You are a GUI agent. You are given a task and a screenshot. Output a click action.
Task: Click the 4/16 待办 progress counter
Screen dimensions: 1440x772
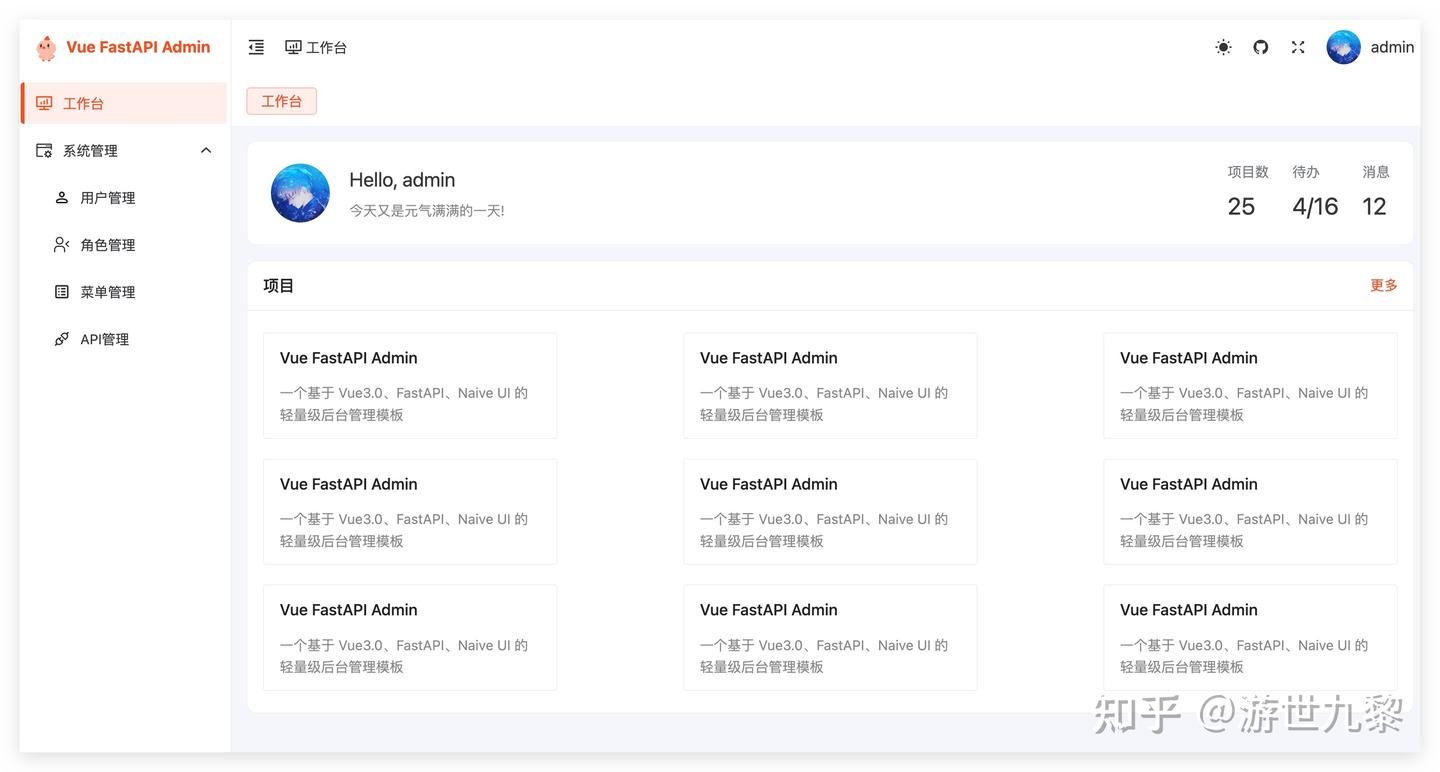pos(1313,207)
